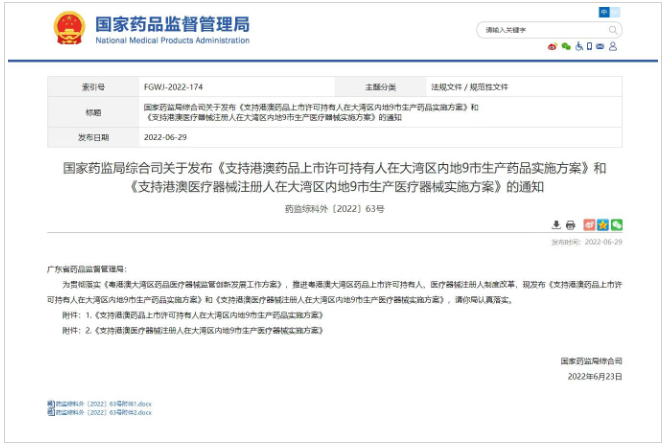This screenshot has width=665, height=443.
Task: Click the national emblem logo
Action: click(69, 28)
